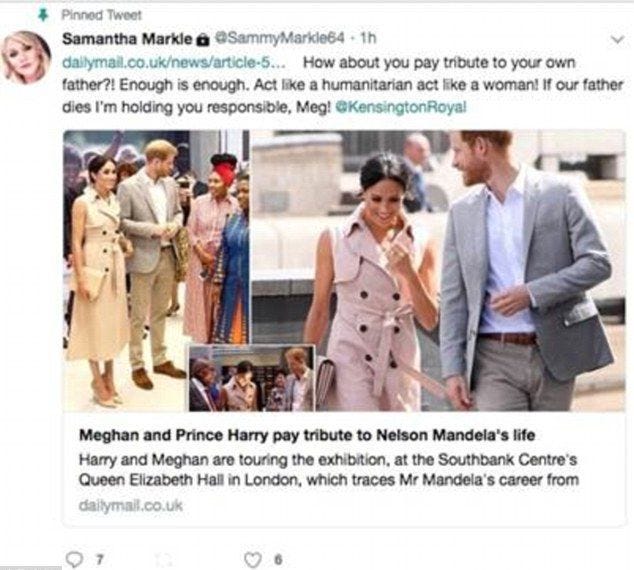
Task: Open the Nelson Mandela tribute article headline
Action: pyautogui.click(x=307, y=435)
